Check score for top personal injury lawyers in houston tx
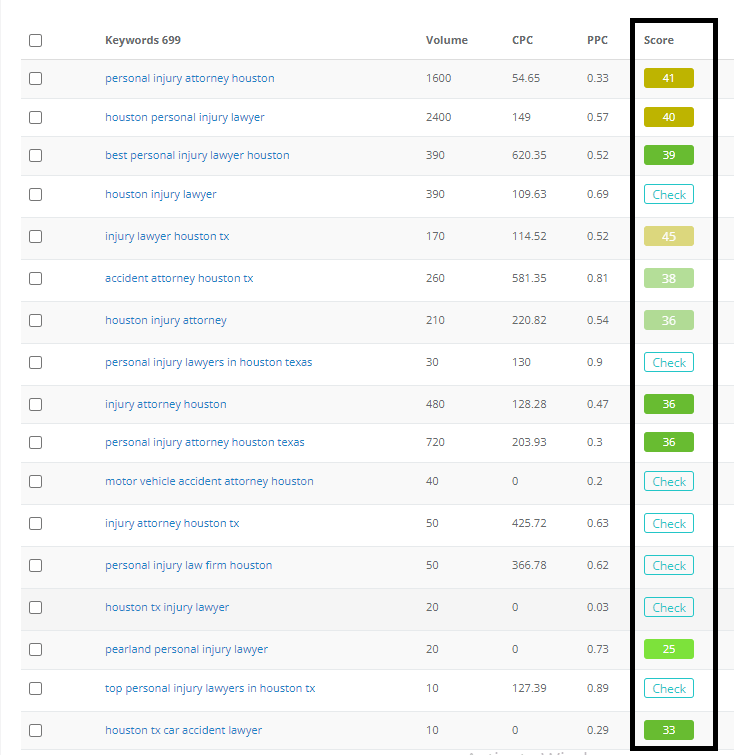Screen dimensions: 734x755 pos(668,689)
